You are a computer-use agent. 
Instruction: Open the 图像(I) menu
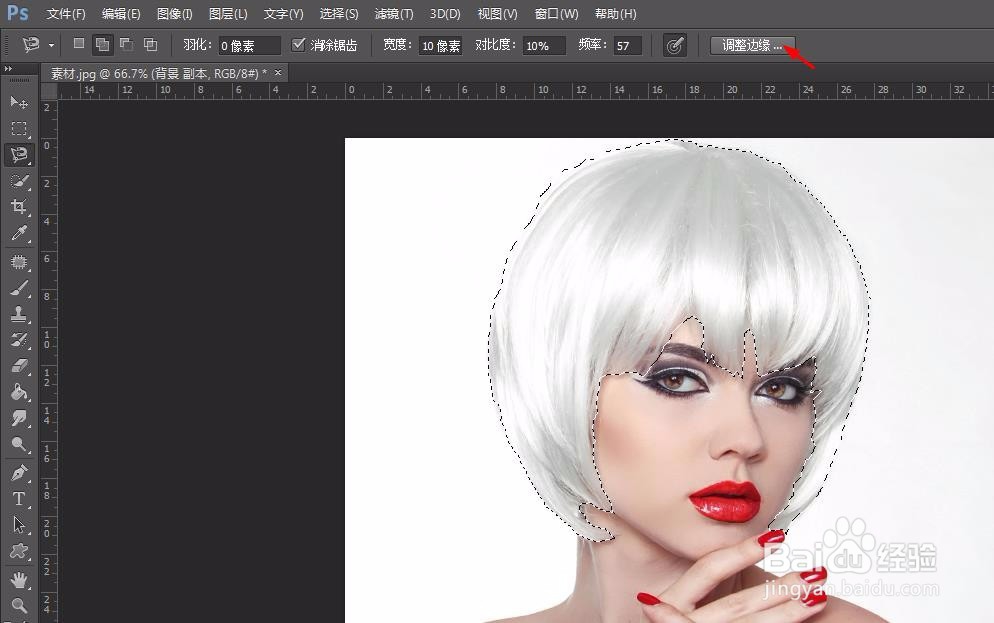[174, 13]
